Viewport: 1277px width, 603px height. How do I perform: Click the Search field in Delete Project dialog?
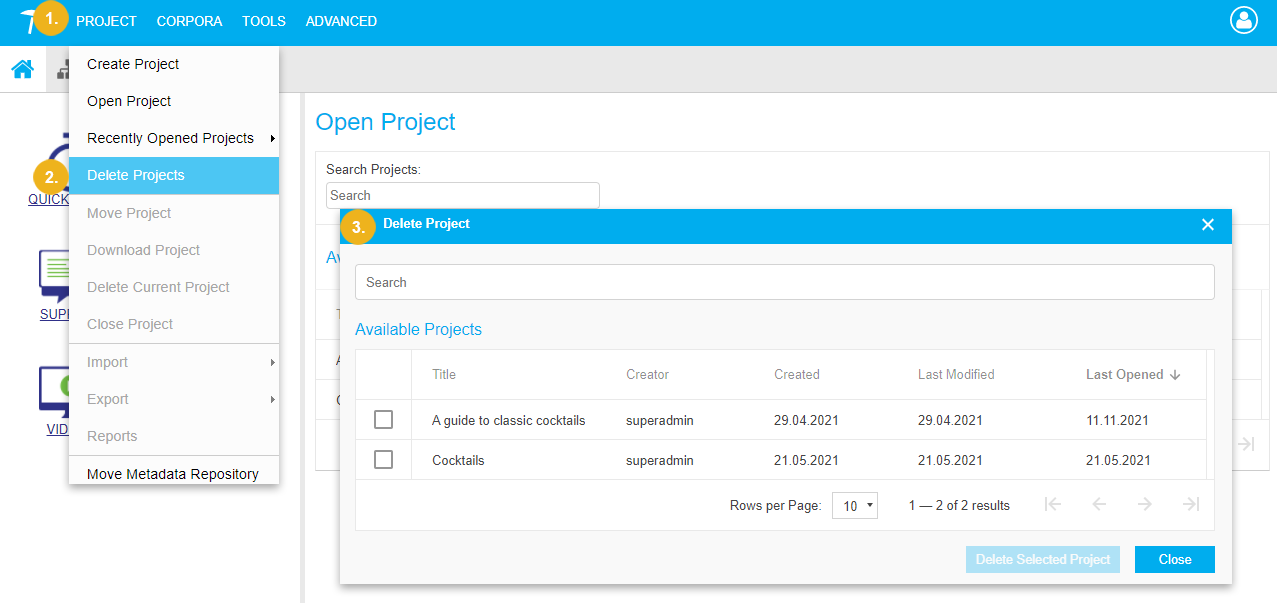tap(784, 282)
